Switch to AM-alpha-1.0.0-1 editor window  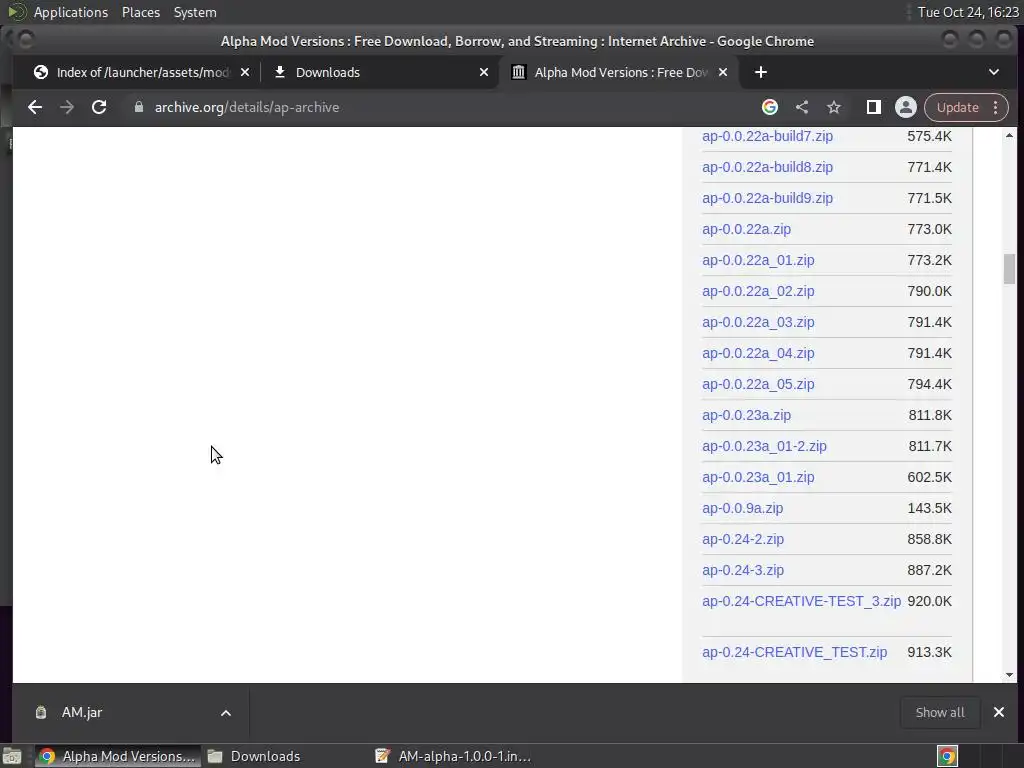click(x=454, y=756)
